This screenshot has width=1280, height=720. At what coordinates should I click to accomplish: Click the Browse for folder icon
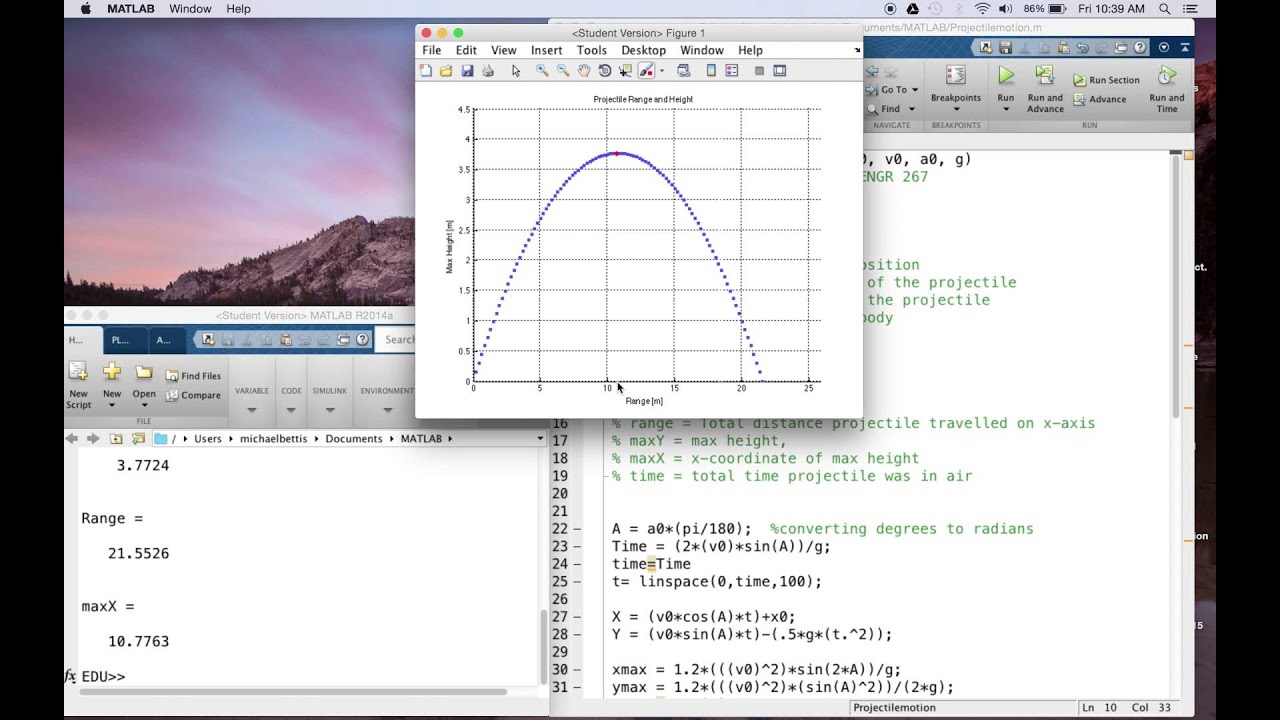click(138, 438)
